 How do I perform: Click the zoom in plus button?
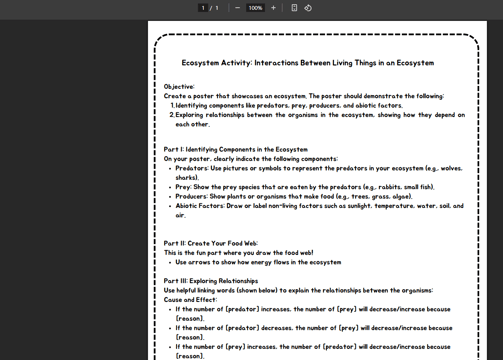tap(273, 8)
